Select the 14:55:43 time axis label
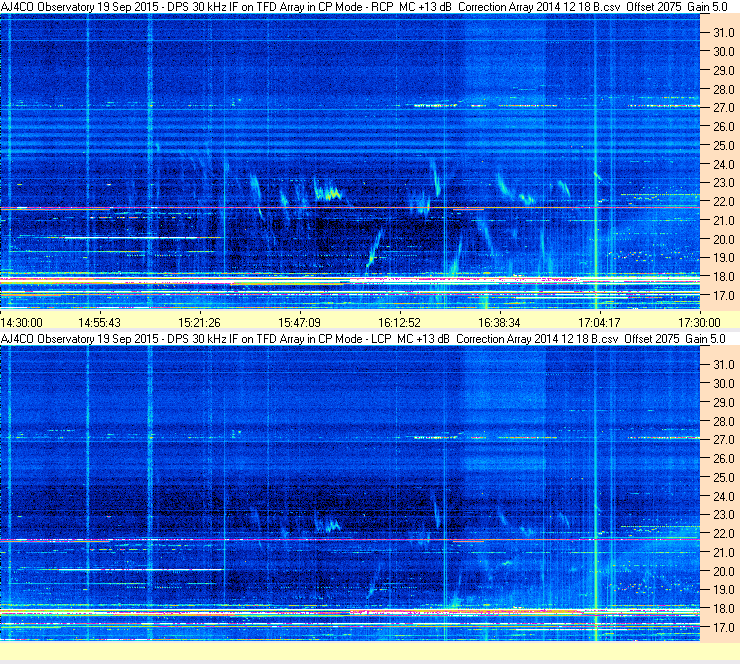The image size is (740, 664). (100, 323)
